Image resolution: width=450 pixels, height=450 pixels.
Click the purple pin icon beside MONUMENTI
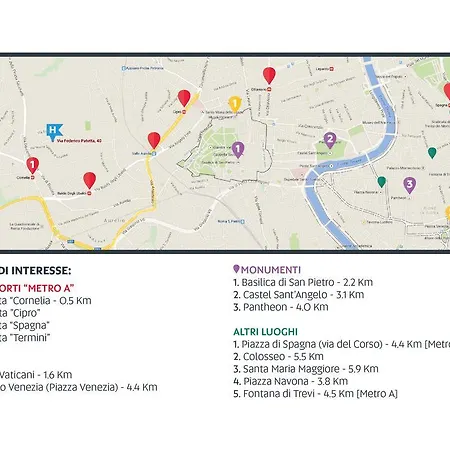[x=236, y=269]
